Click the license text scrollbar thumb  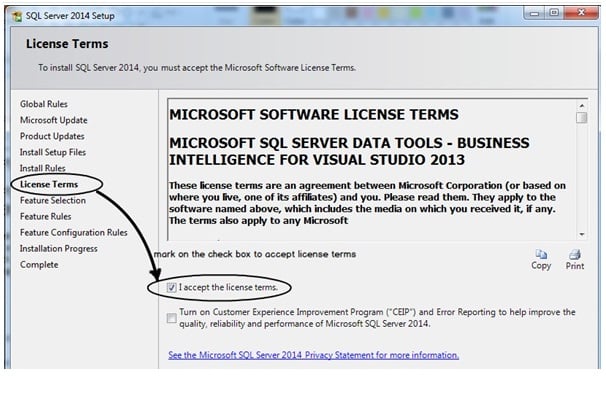(x=582, y=118)
